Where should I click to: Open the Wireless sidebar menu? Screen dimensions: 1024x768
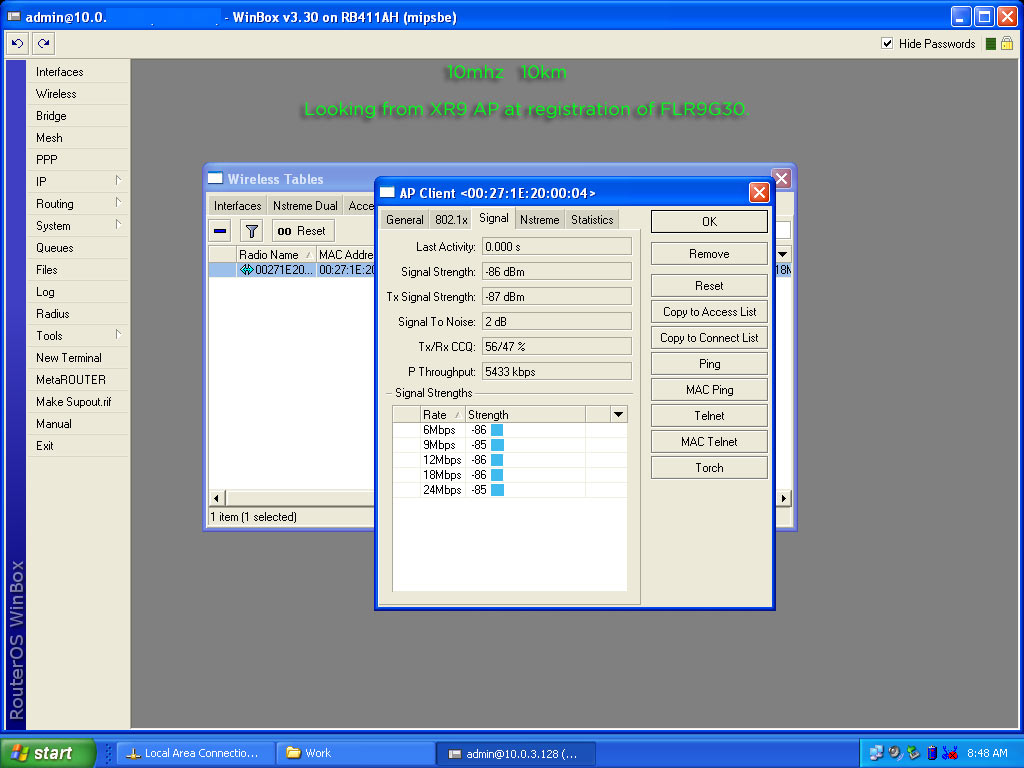77,94
